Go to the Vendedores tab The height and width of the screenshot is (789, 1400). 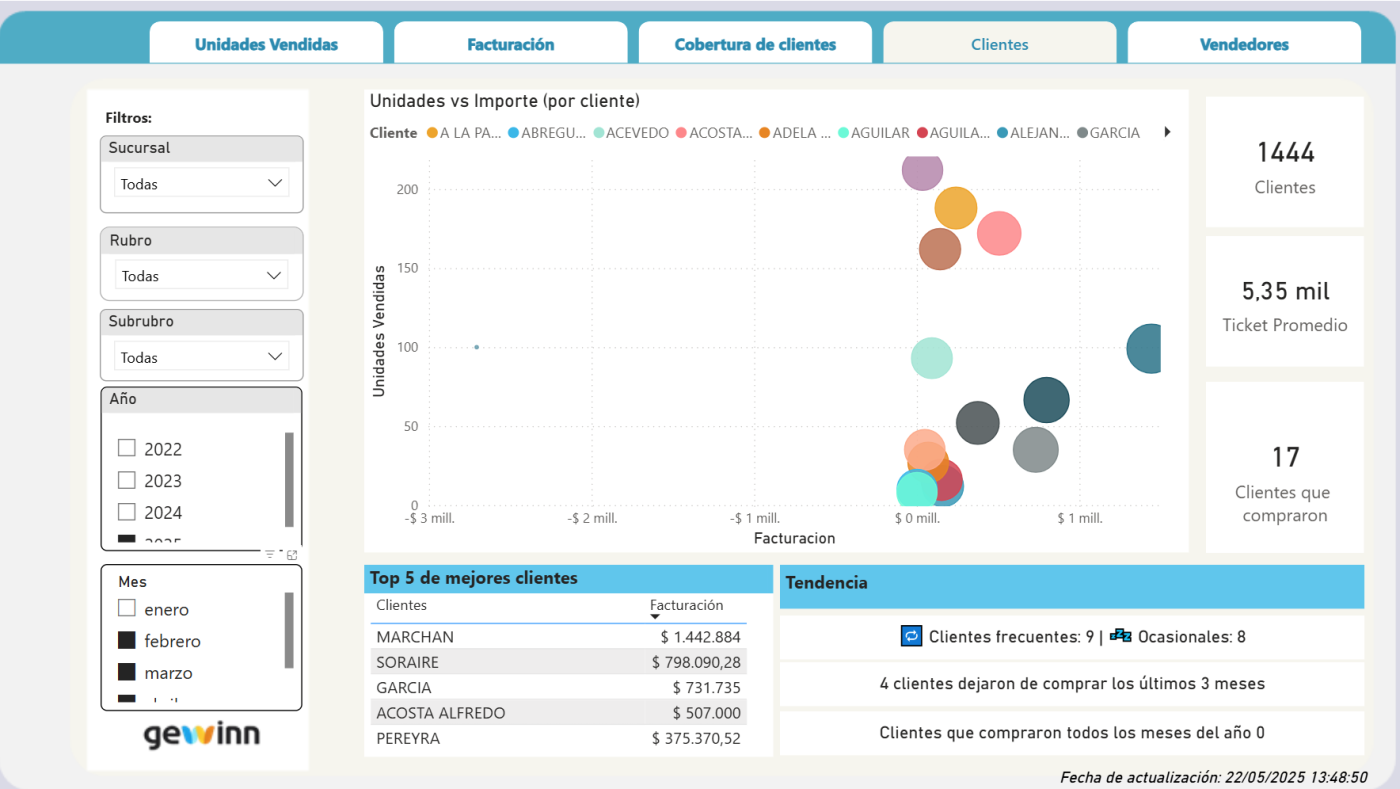click(1244, 44)
